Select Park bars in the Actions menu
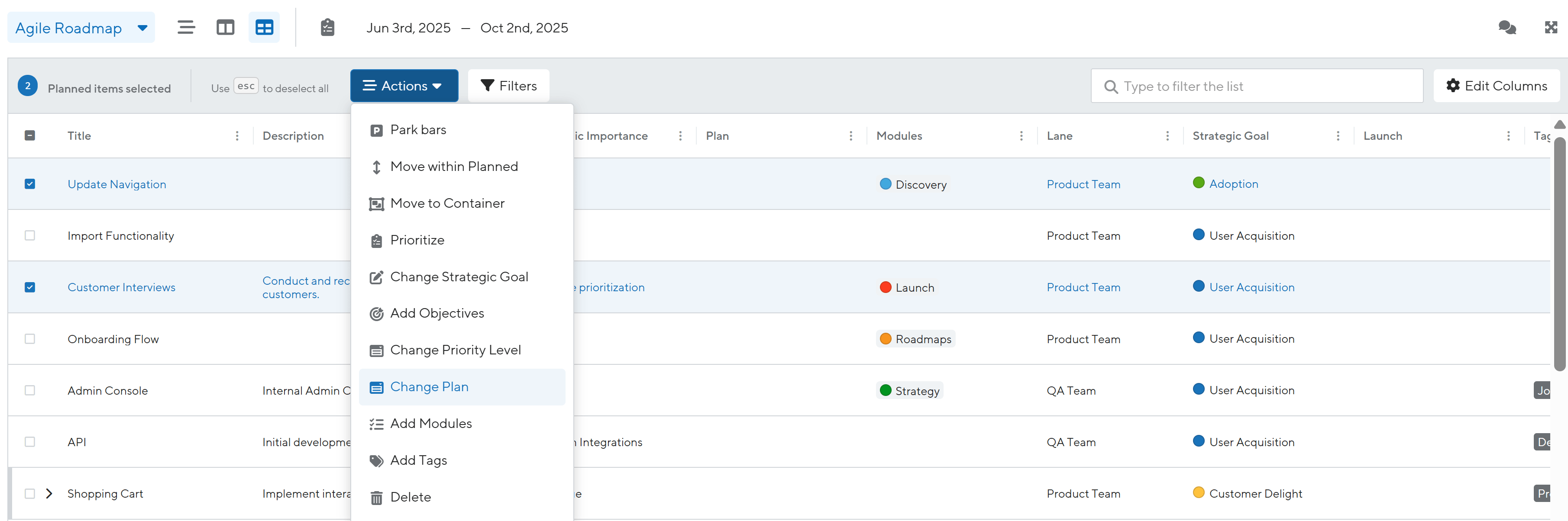The height and width of the screenshot is (521, 1568). 418,130
